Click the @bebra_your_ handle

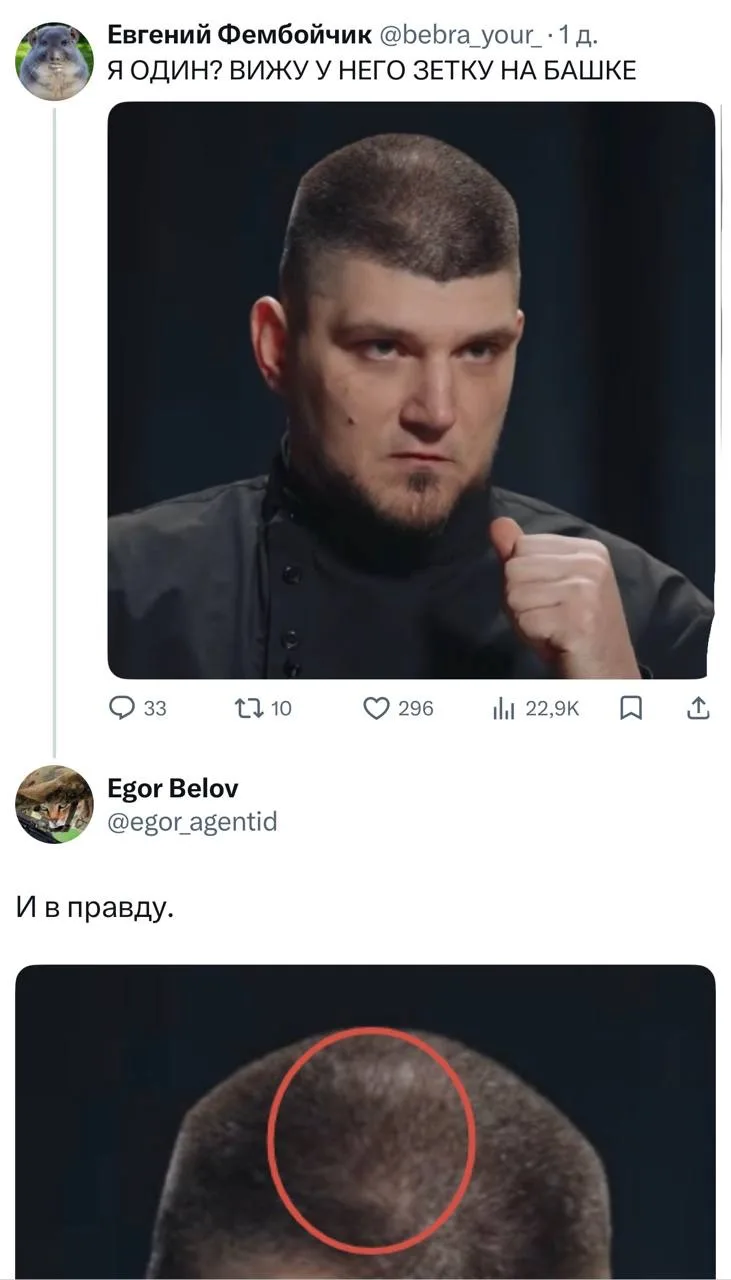[458, 37]
